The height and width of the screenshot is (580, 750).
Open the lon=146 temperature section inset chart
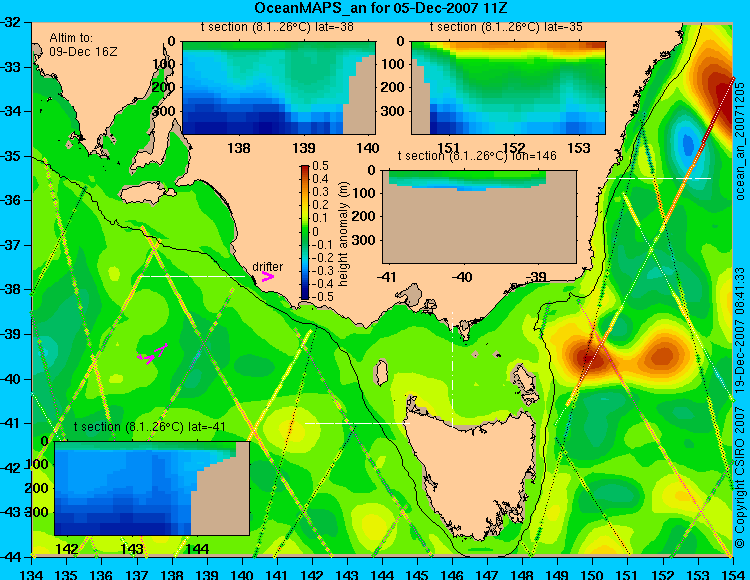click(x=479, y=216)
